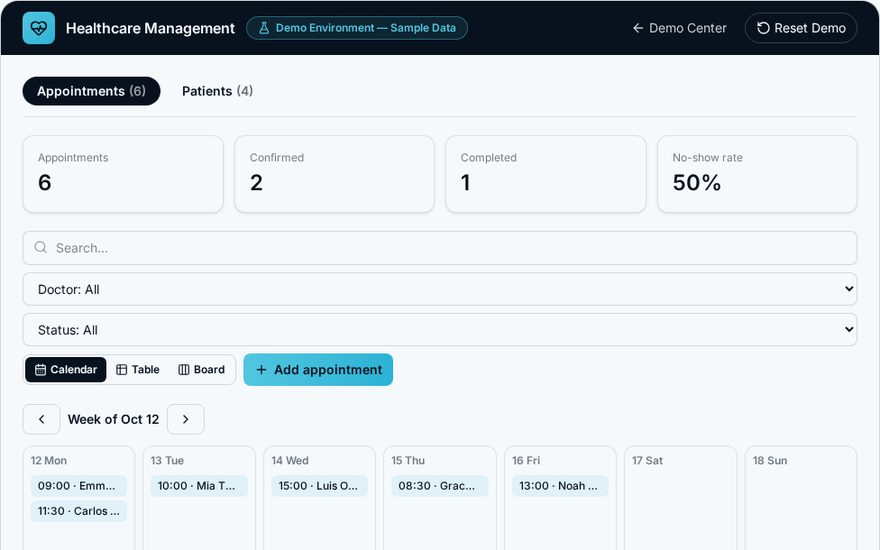The width and height of the screenshot is (880, 550).
Task: Open the 13:00 Noah appointment
Action: click(560, 486)
